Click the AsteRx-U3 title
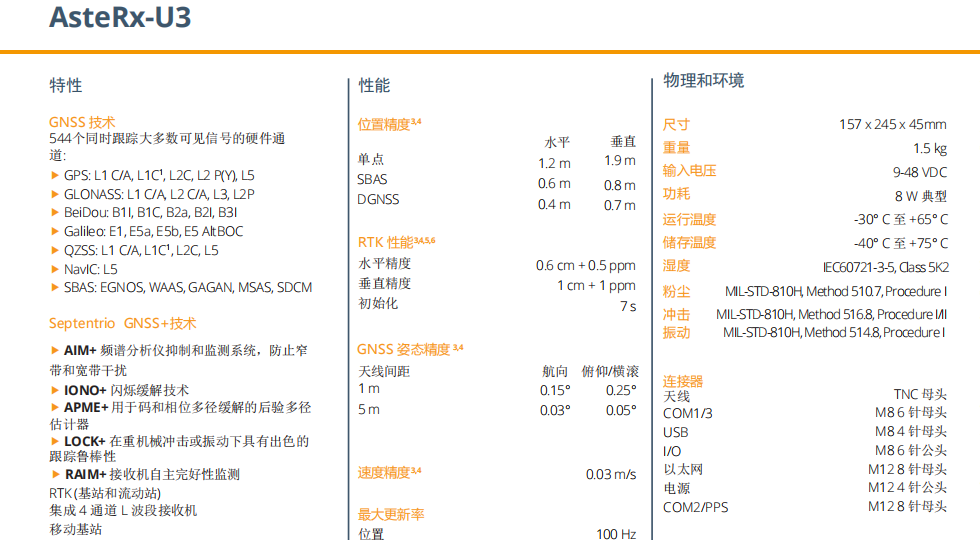The width and height of the screenshot is (980, 540). tap(120, 18)
